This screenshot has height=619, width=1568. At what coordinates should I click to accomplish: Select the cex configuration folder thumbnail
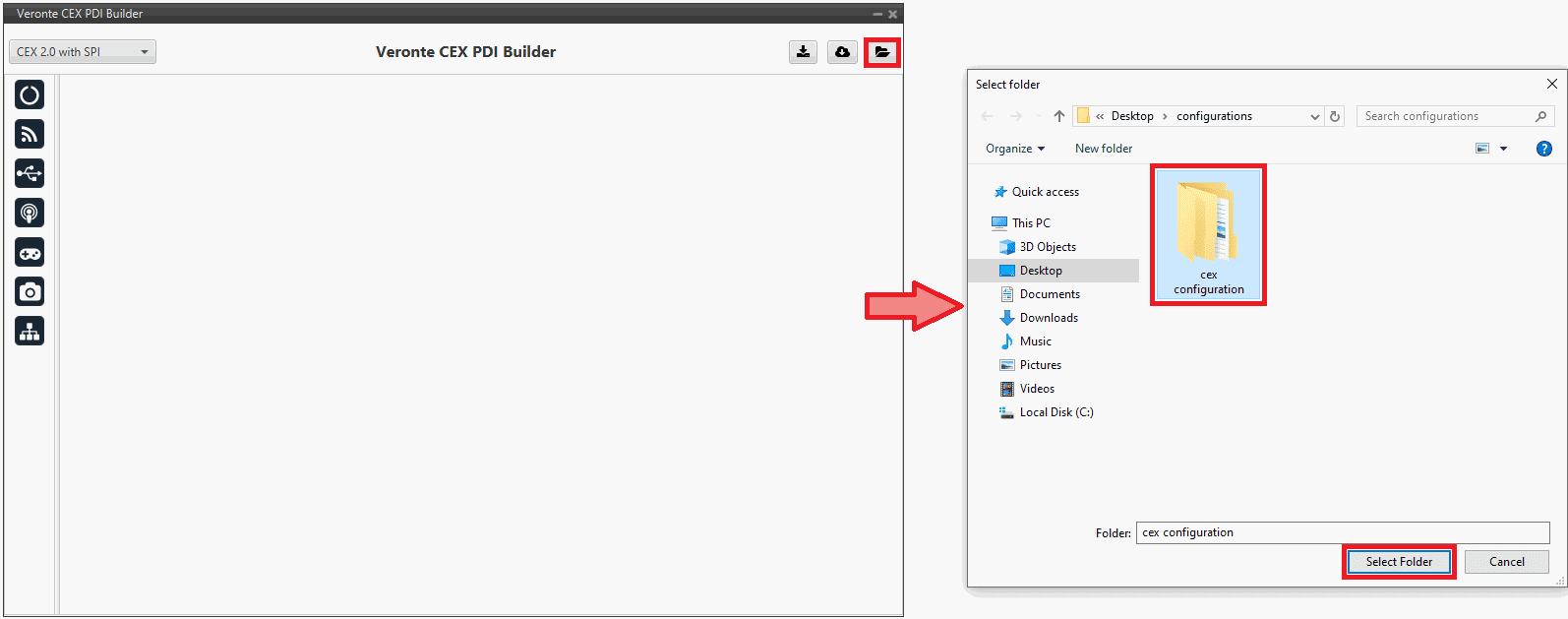coord(1208,234)
